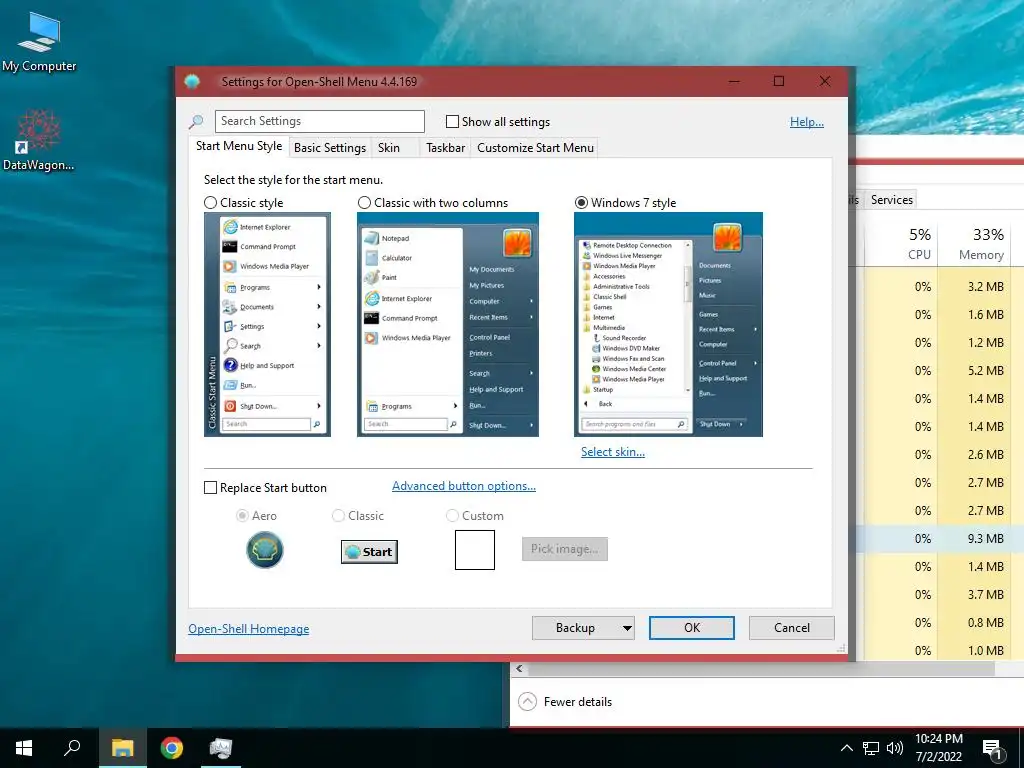Open the Taskbar tab
This screenshot has width=1024, height=768.
coord(445,148)
